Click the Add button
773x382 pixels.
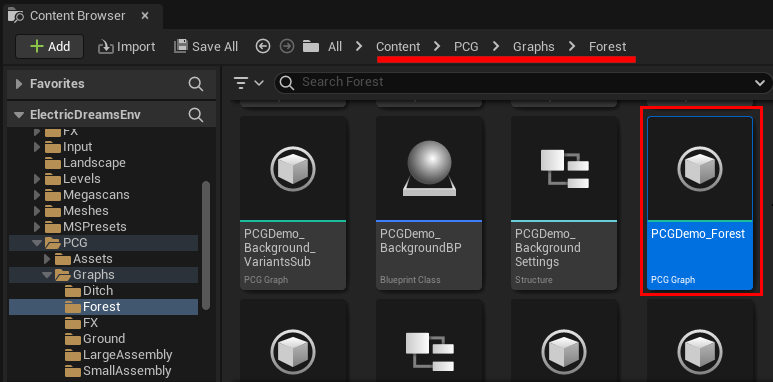[50, 46]
